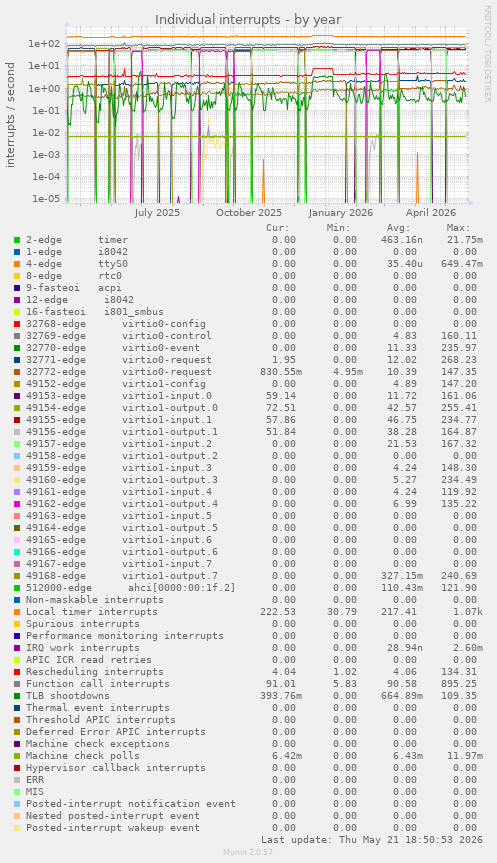Screen dimensions: 497x863
Task: Click the July 2025 x-axis label
Action: click(157, 213)
